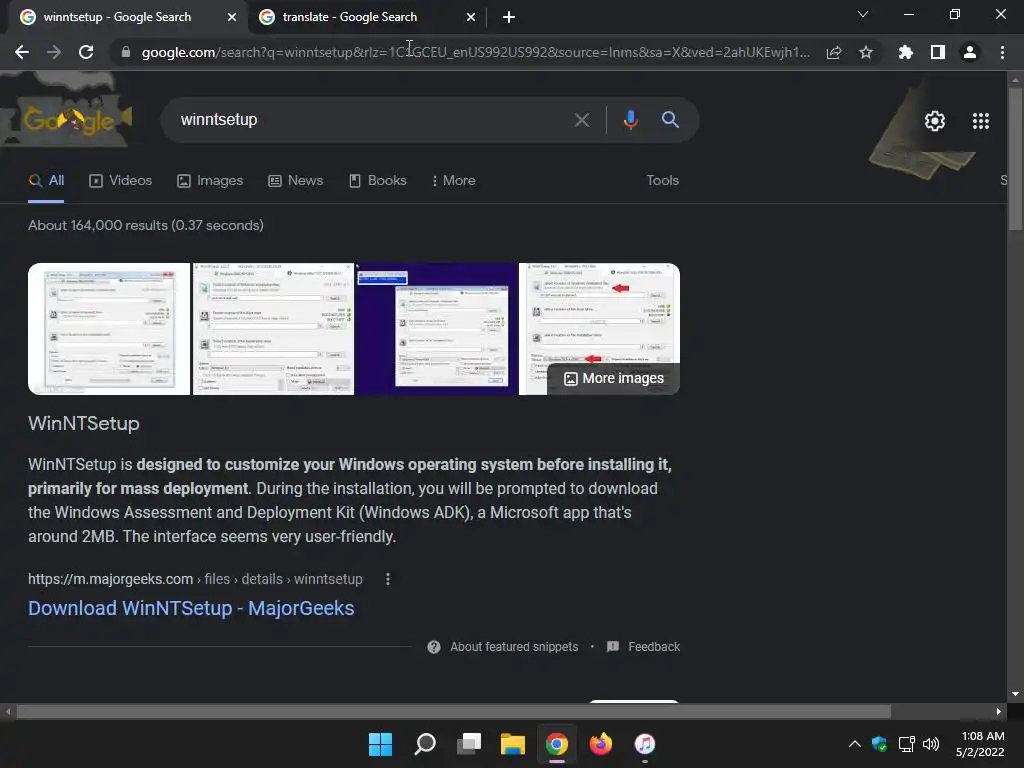Clear the search box text
Viewport: 1024px width, 768px height.
point(581,120)
